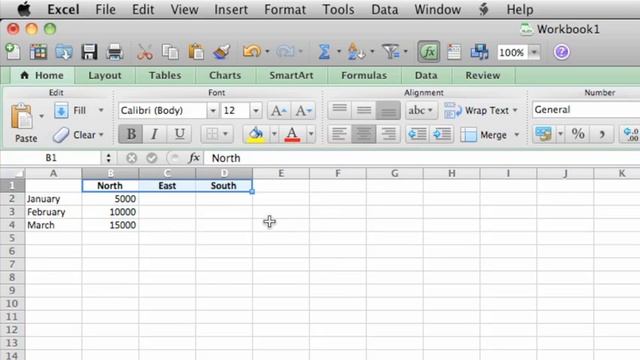The height and width of the screenshot is (360, 640).
Task: Save the workbook with floppy disk icon
Action: pyautogui.click(x=89, y=52)
